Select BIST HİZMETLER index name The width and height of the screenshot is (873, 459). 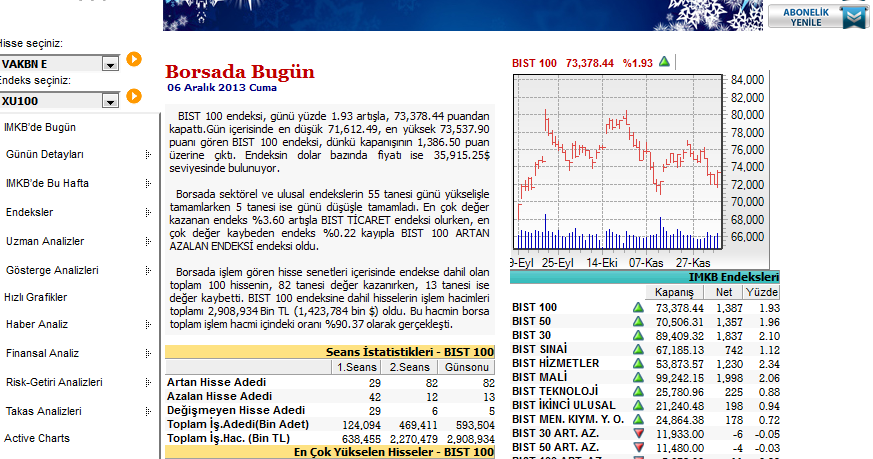[x=556, y=363]
